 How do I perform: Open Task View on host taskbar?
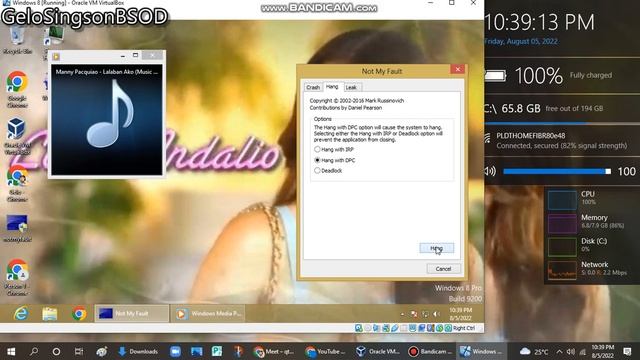coord(79,351)
